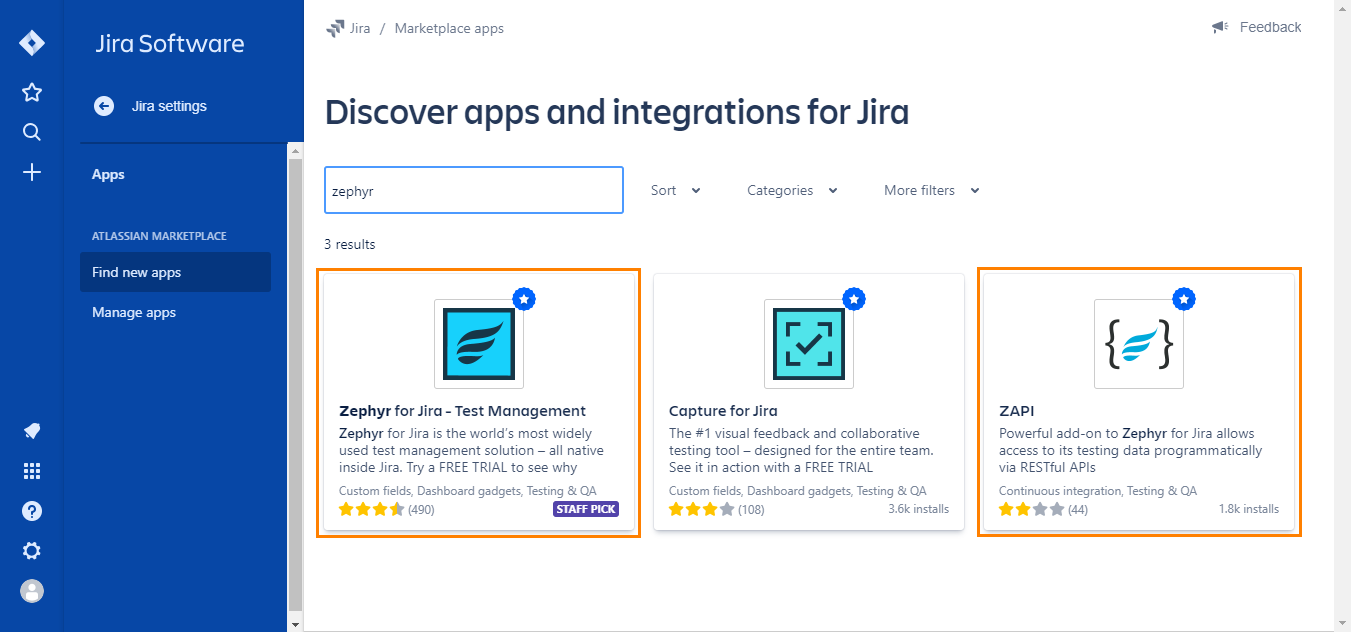1351x632 pixels.
Task: Click the sidebar scrollbar down arrow
Action: (x=295, y=623)
